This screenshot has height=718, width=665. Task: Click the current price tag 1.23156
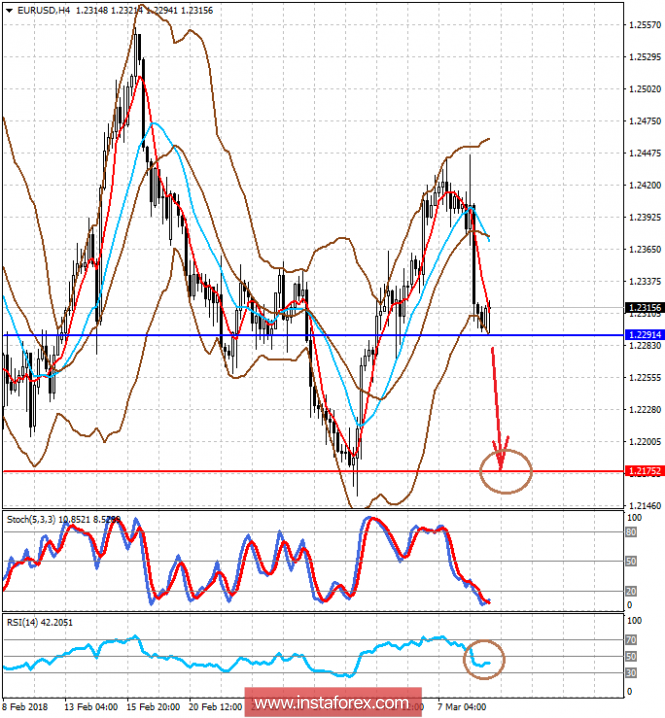click(x=645, y=308)
